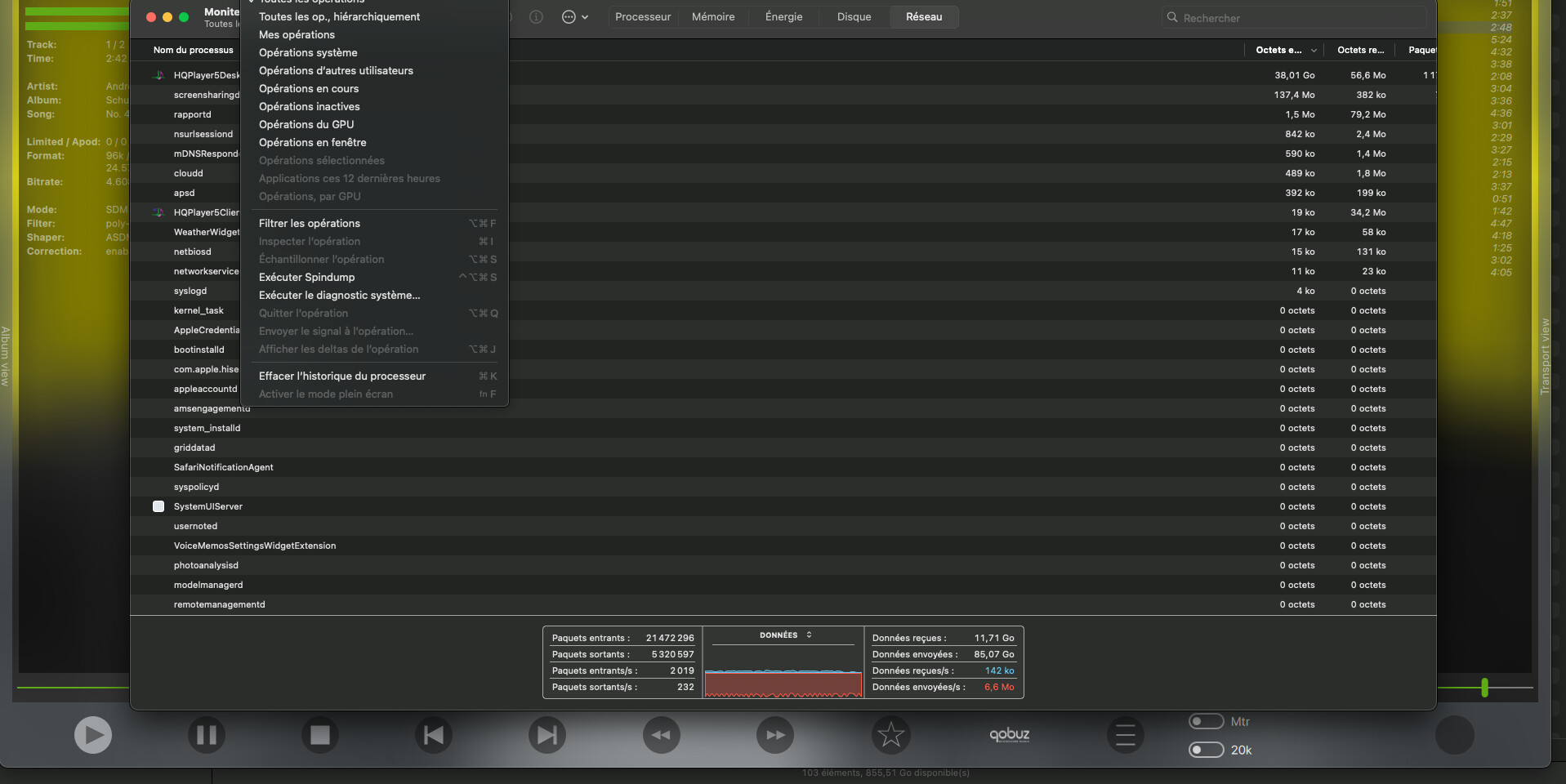Viewport: 1566px width, 784px height.
Task: Open the hamburger menu icon in HQPlayer
Action: [1126, 735]
